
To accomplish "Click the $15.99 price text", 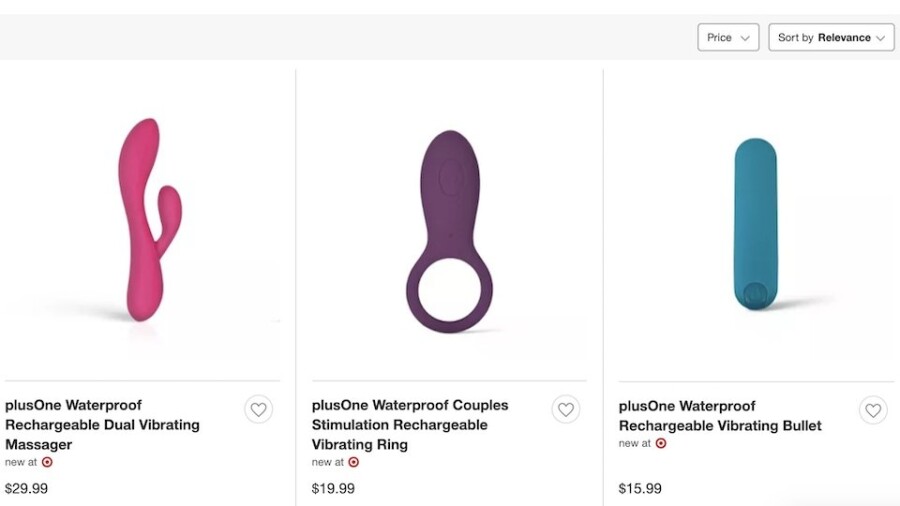I will pos(640,489).
